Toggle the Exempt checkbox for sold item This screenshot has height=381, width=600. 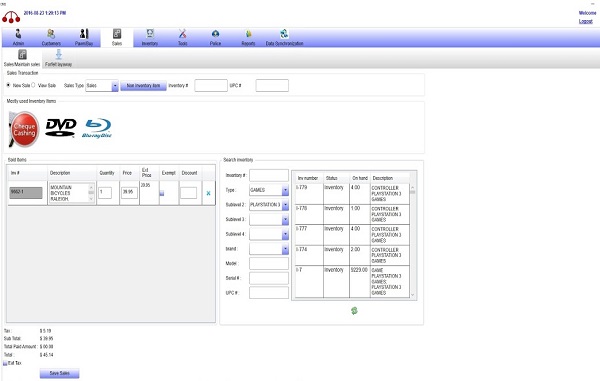(162, 193)
